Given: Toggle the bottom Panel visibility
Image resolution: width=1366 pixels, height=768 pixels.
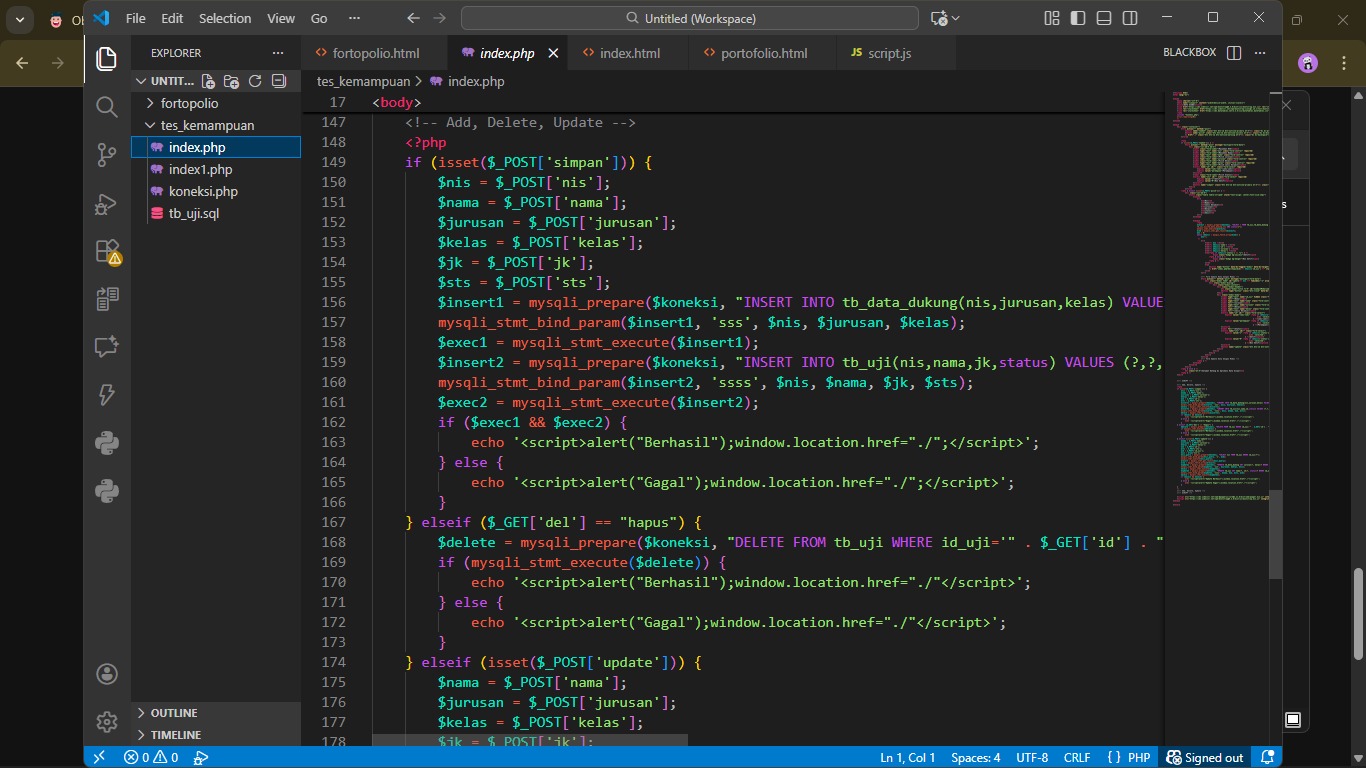Looking at the screenshot, I should pyautogui.click(x=1103, y=18).
